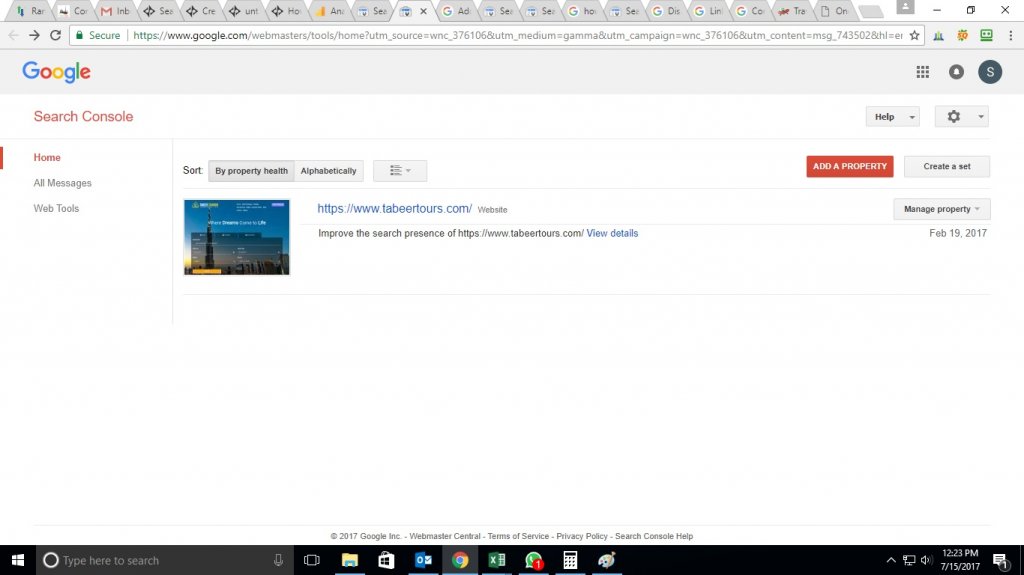
Task: Click the volume speaker tray icon
Action: pyautogui.click(x=926, y=560)
